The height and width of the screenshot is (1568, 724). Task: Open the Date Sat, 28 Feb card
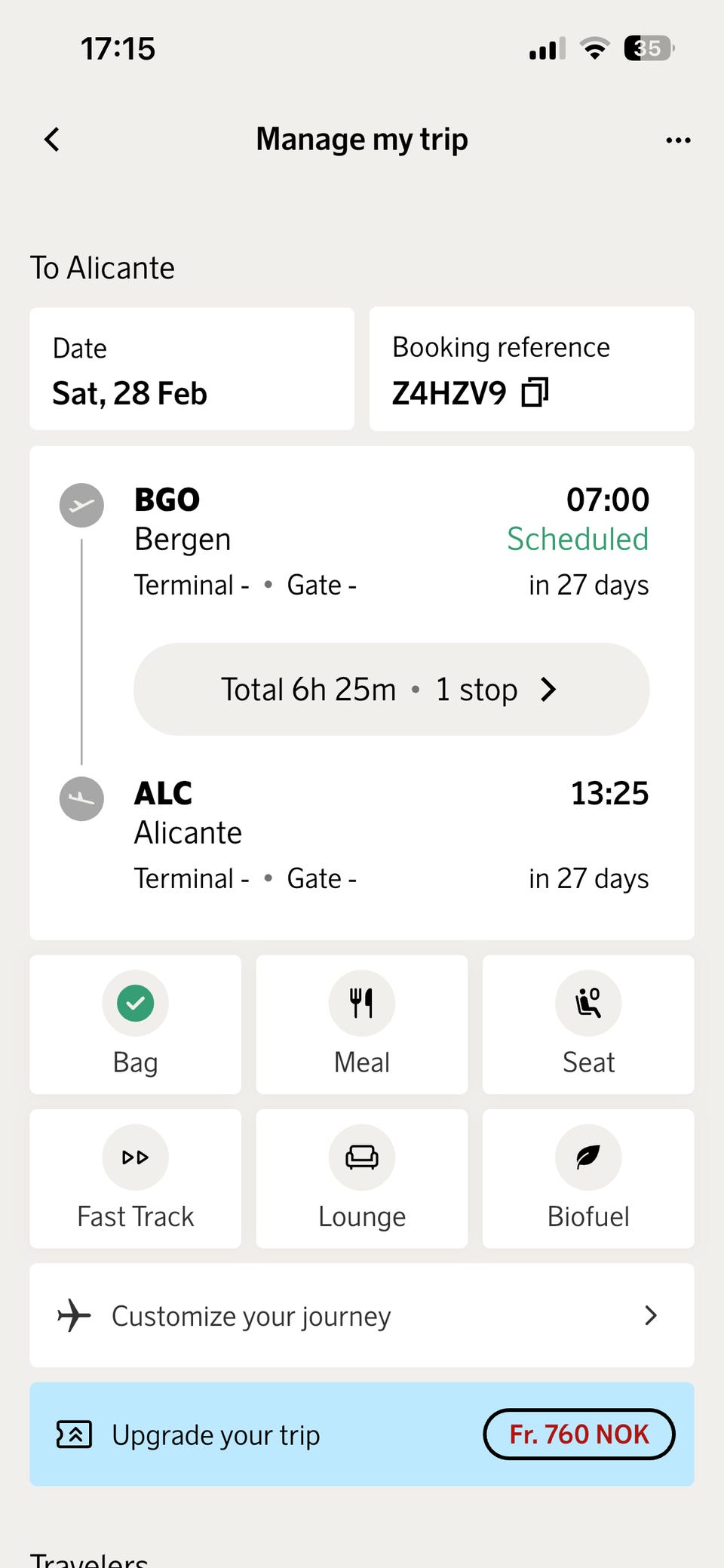pyautogui.click(x=192, y=369)
